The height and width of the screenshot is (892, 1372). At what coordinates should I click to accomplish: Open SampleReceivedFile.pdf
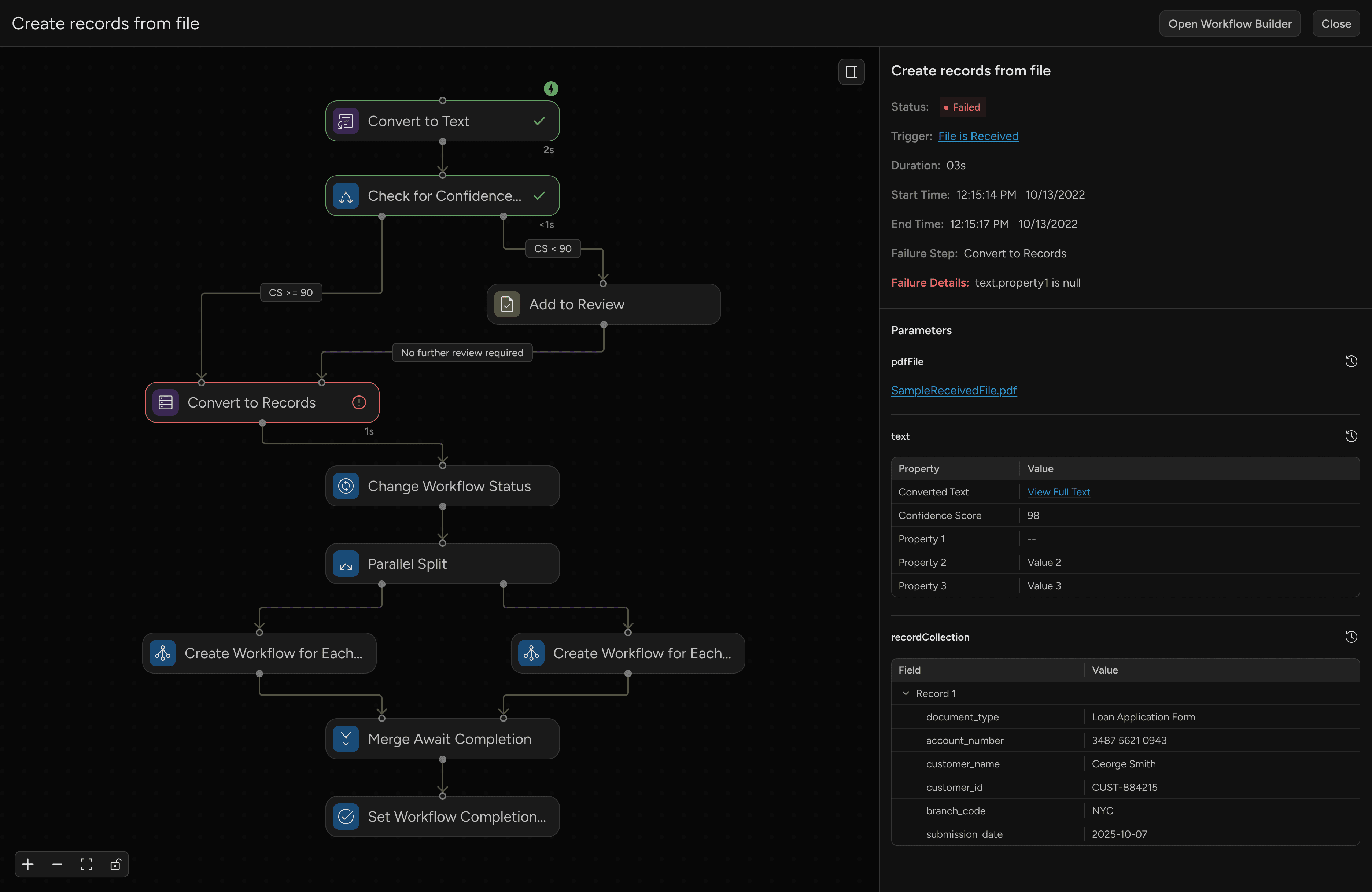(x=954, y=390)
